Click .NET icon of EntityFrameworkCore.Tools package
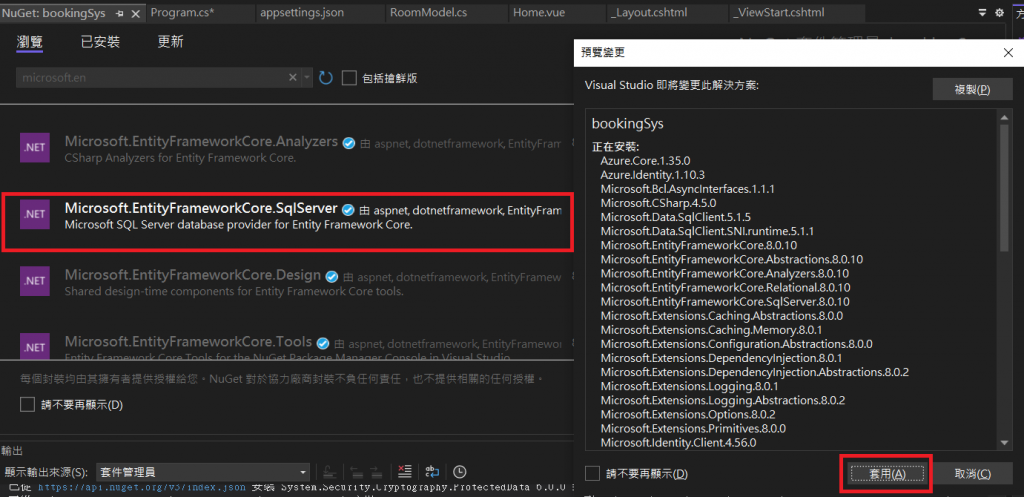This screenshot has height=497, width=1024. click(x=35, y=347)
